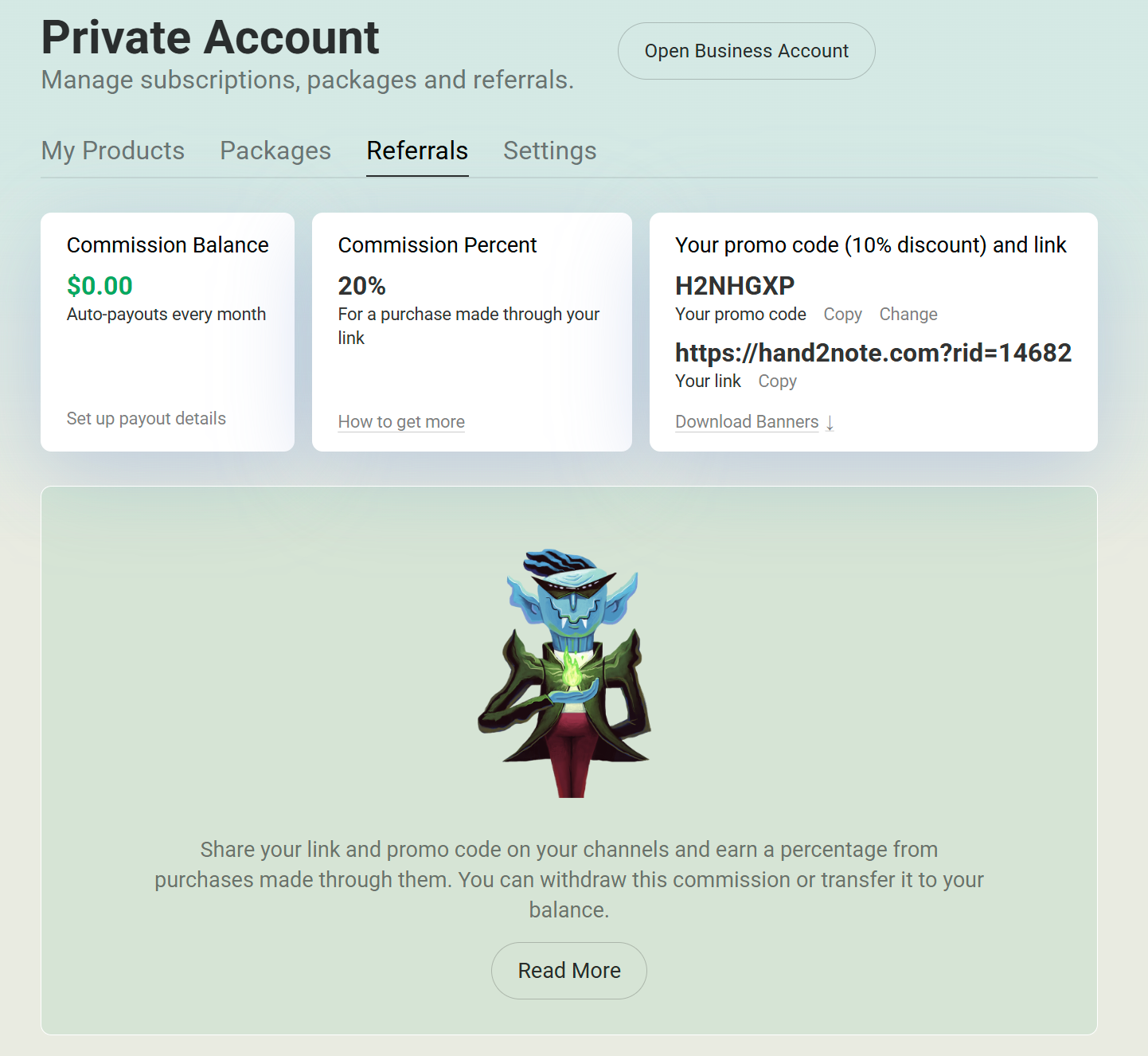Click the Private Account heading

(210, 37)
